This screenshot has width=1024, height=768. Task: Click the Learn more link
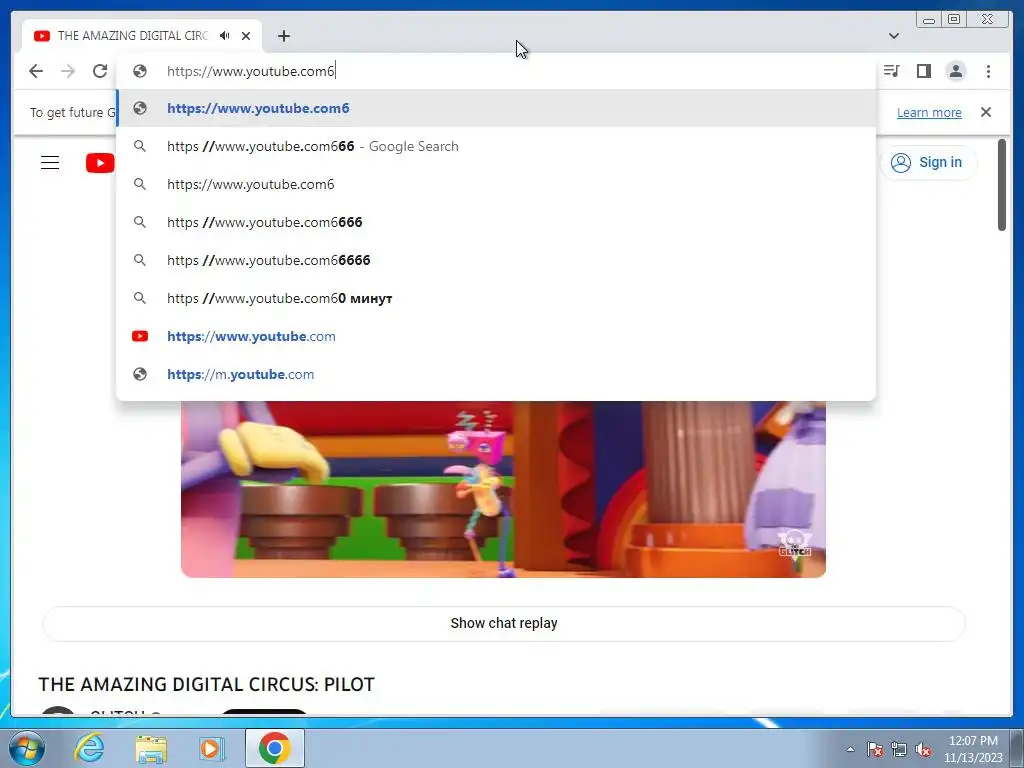929,112
